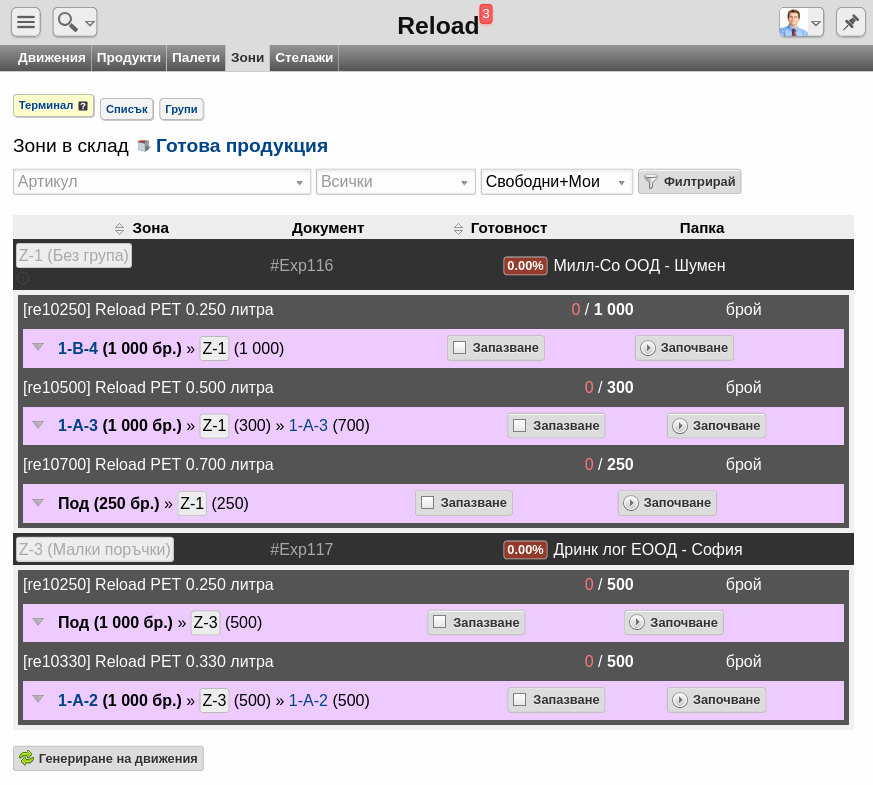The height and width of the screenshot is (785, 873).
Task: Expand the 1-B-4 movement row triangle
Action: click(38, 347)
